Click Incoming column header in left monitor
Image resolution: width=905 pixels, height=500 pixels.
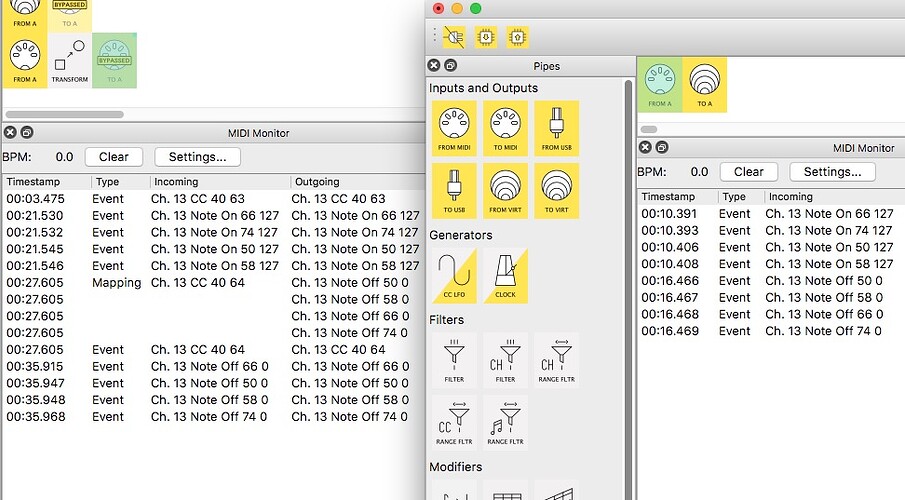220,182
